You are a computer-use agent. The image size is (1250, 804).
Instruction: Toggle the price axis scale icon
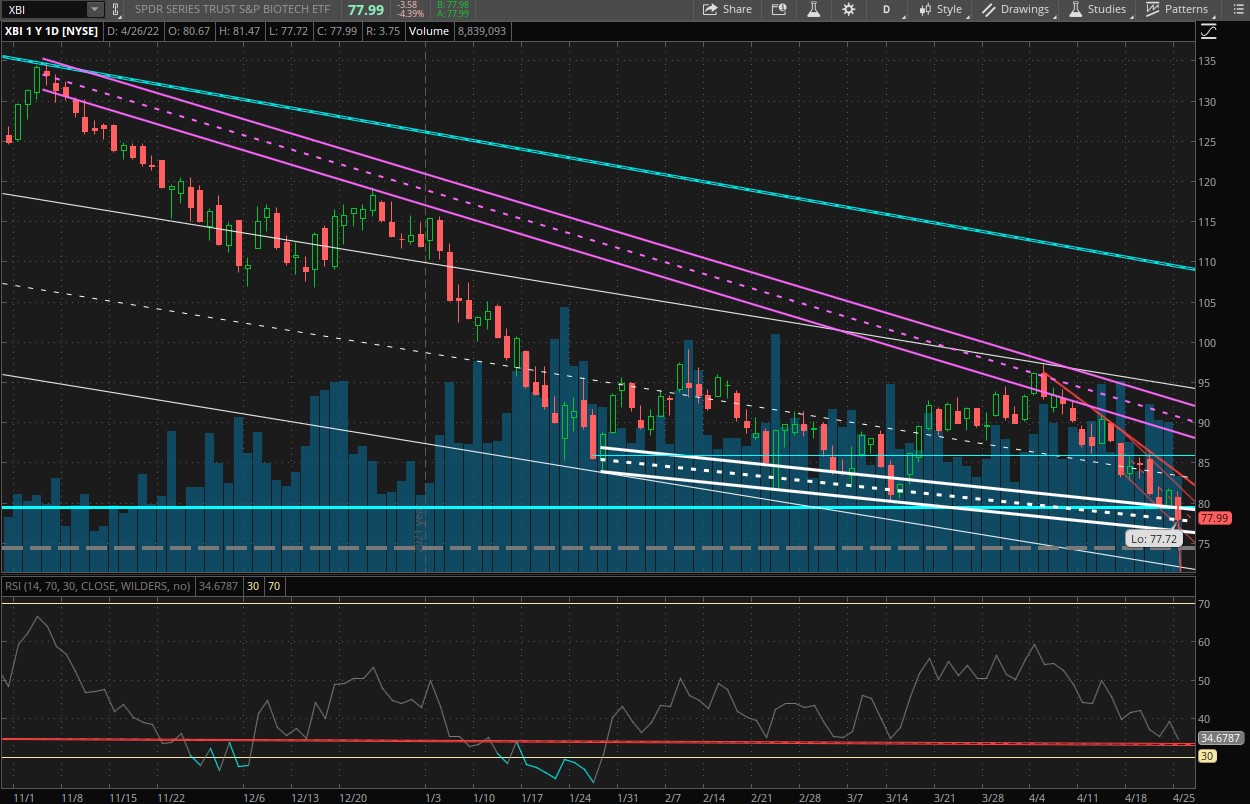pos(1208,32)
